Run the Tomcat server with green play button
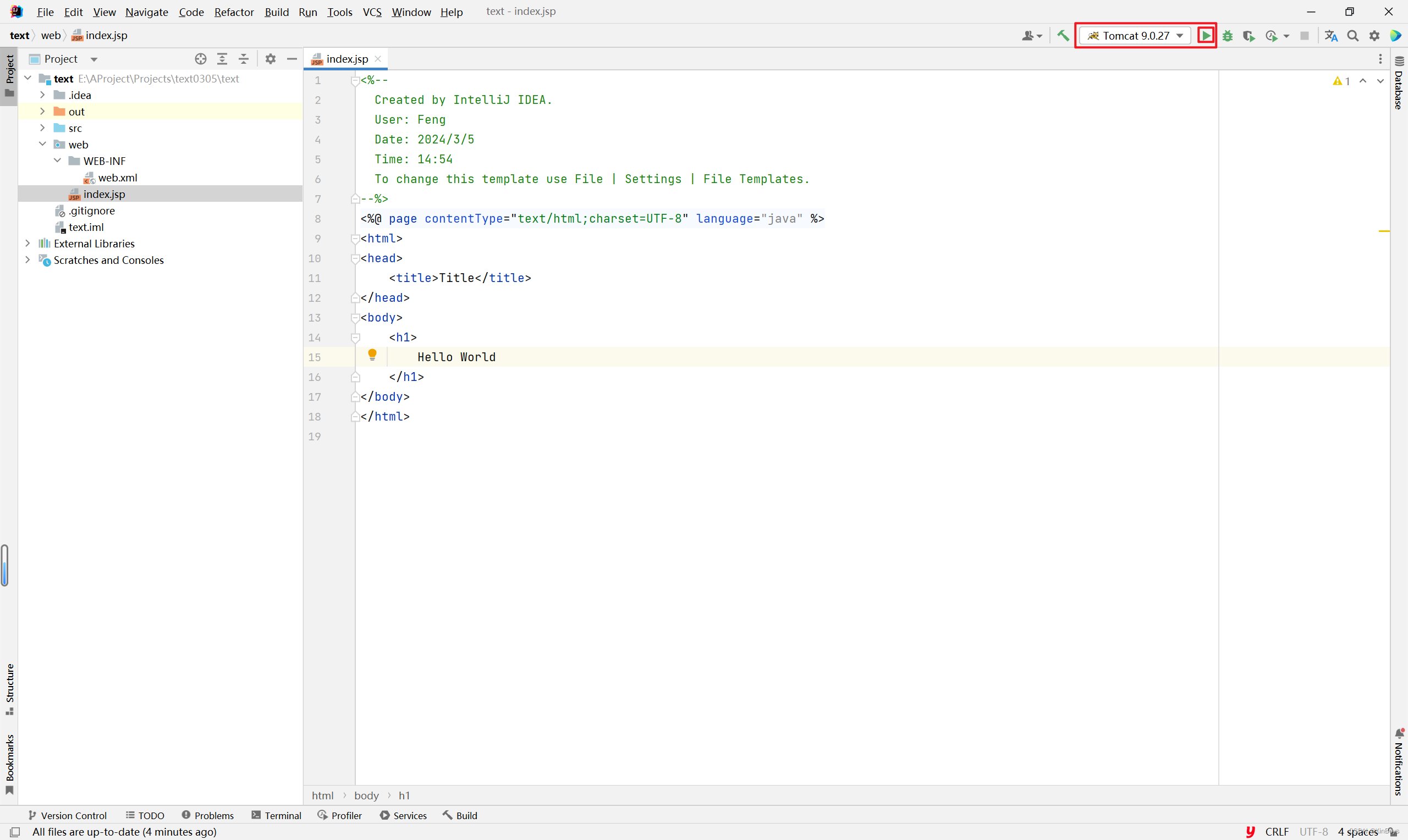Screen dimensions: 1408x840 [x=1206, y=36]
